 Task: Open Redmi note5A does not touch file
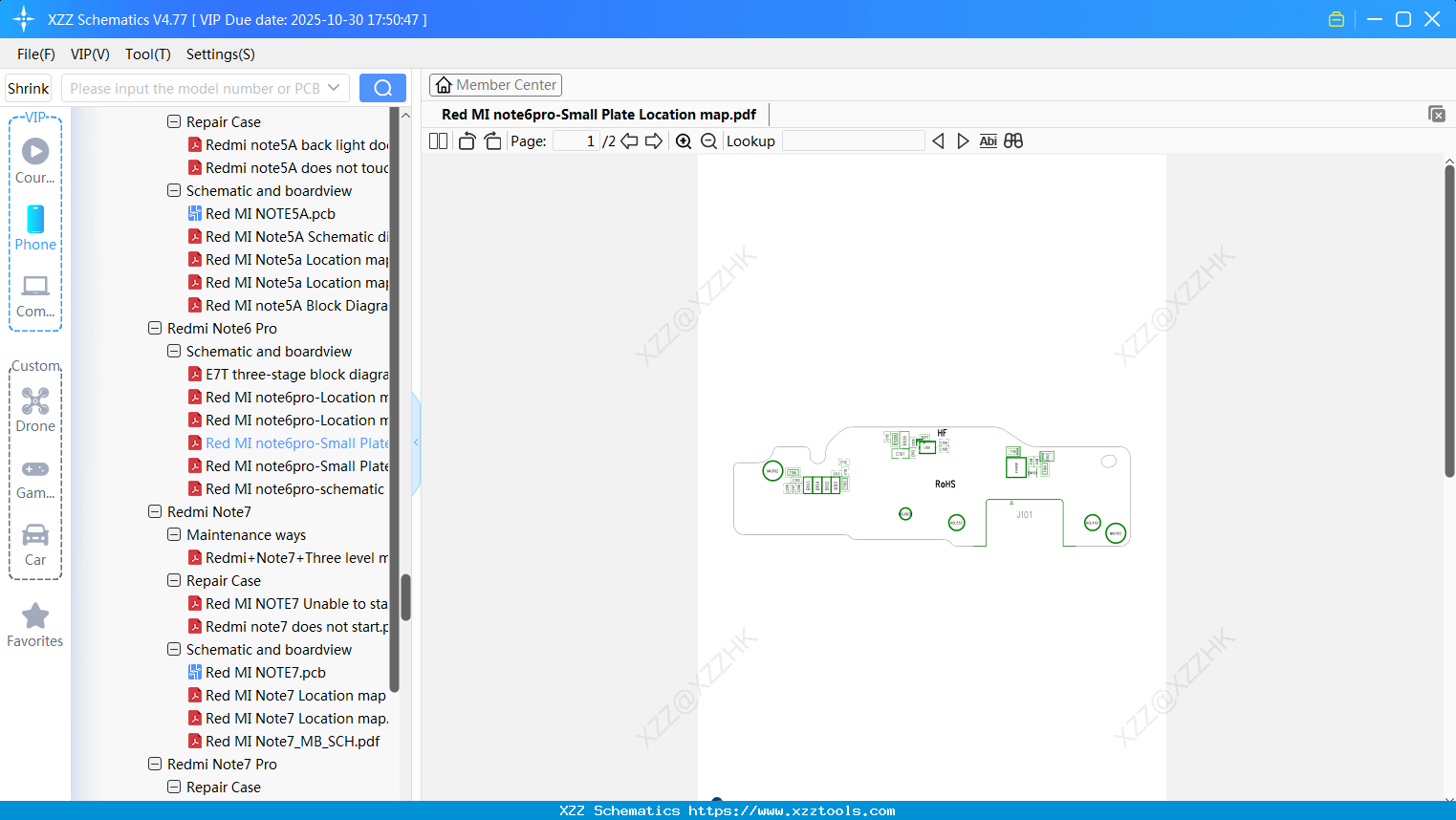coord(288,168)
